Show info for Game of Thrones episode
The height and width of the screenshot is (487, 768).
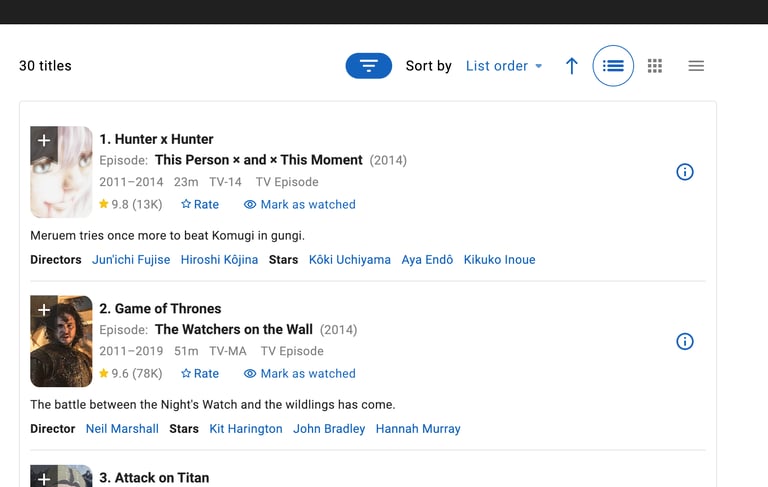(685, 341)
